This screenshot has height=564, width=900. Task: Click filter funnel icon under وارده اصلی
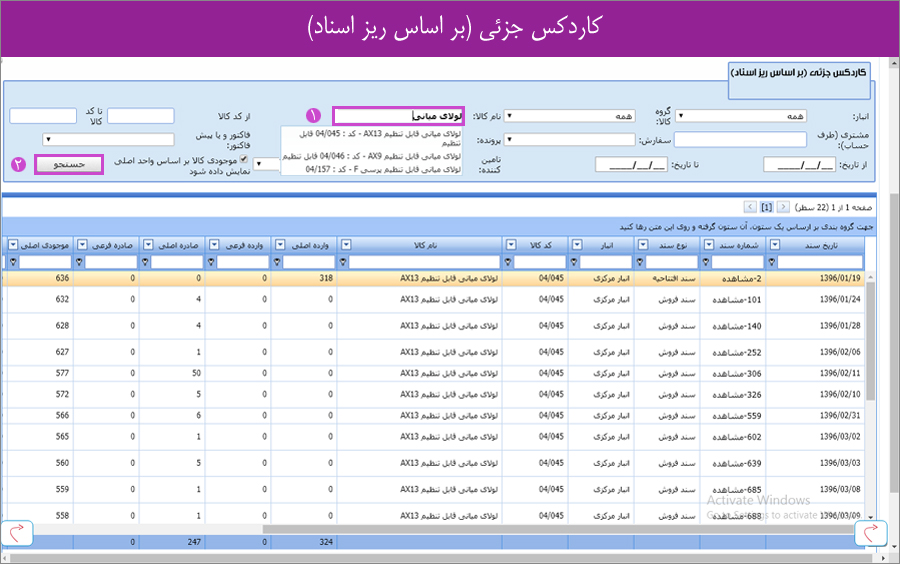[277, 262]
